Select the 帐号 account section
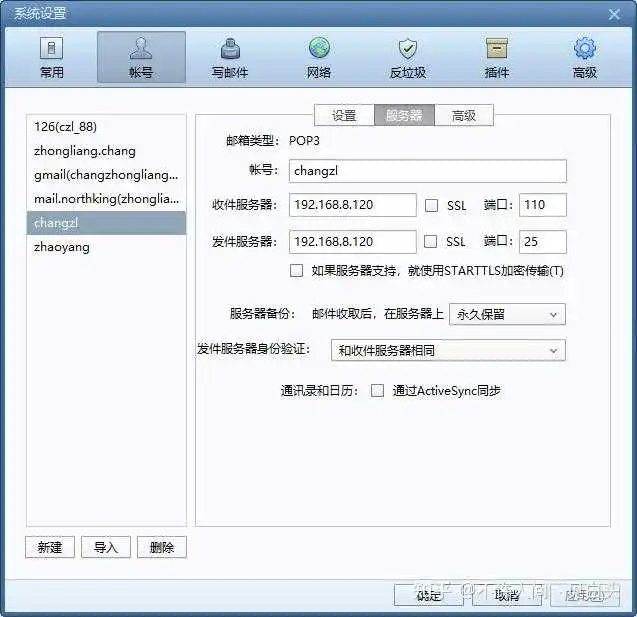The image size is (637, 617). 141,57
